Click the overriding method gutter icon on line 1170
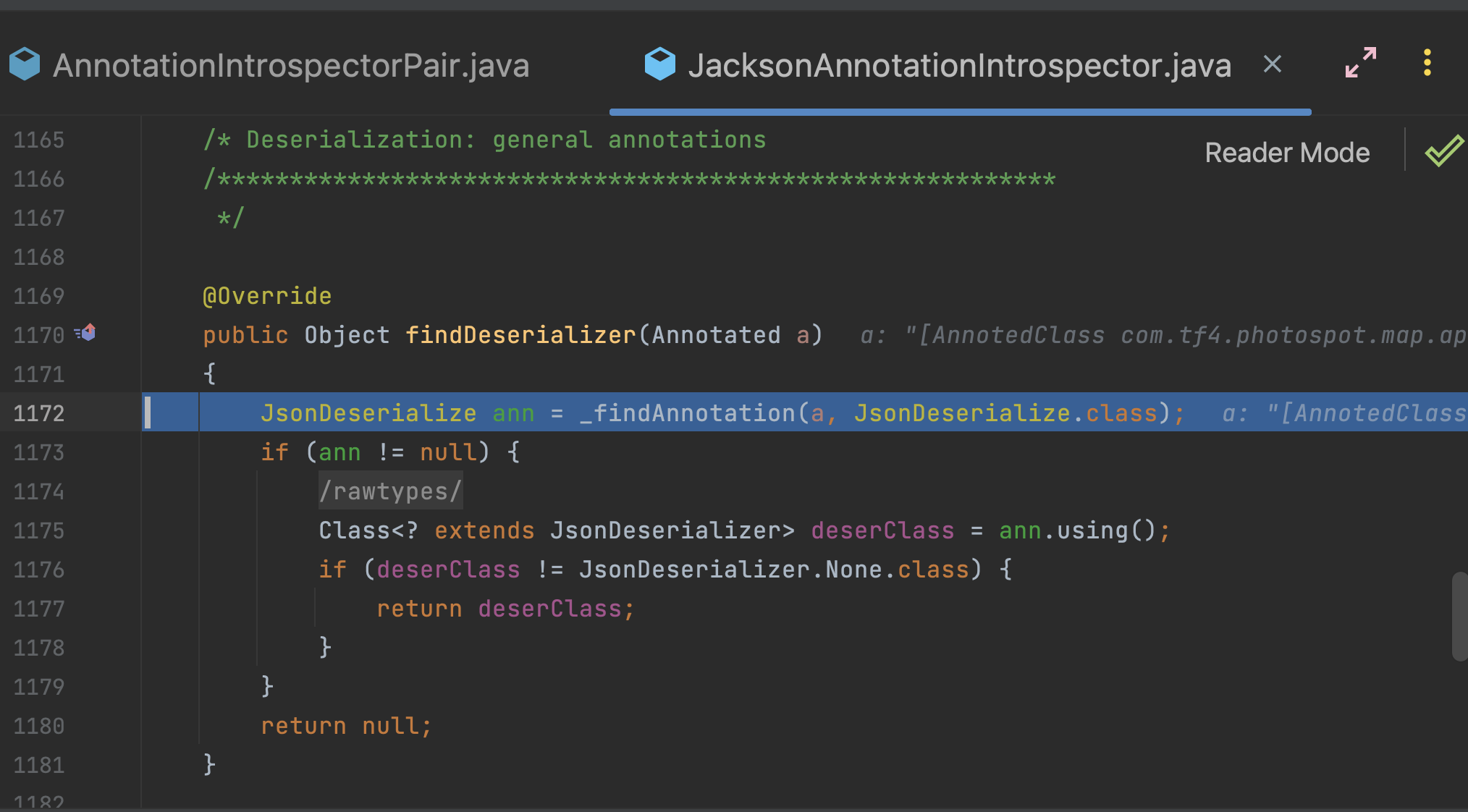1468x812 pixels. coord(87,333)
